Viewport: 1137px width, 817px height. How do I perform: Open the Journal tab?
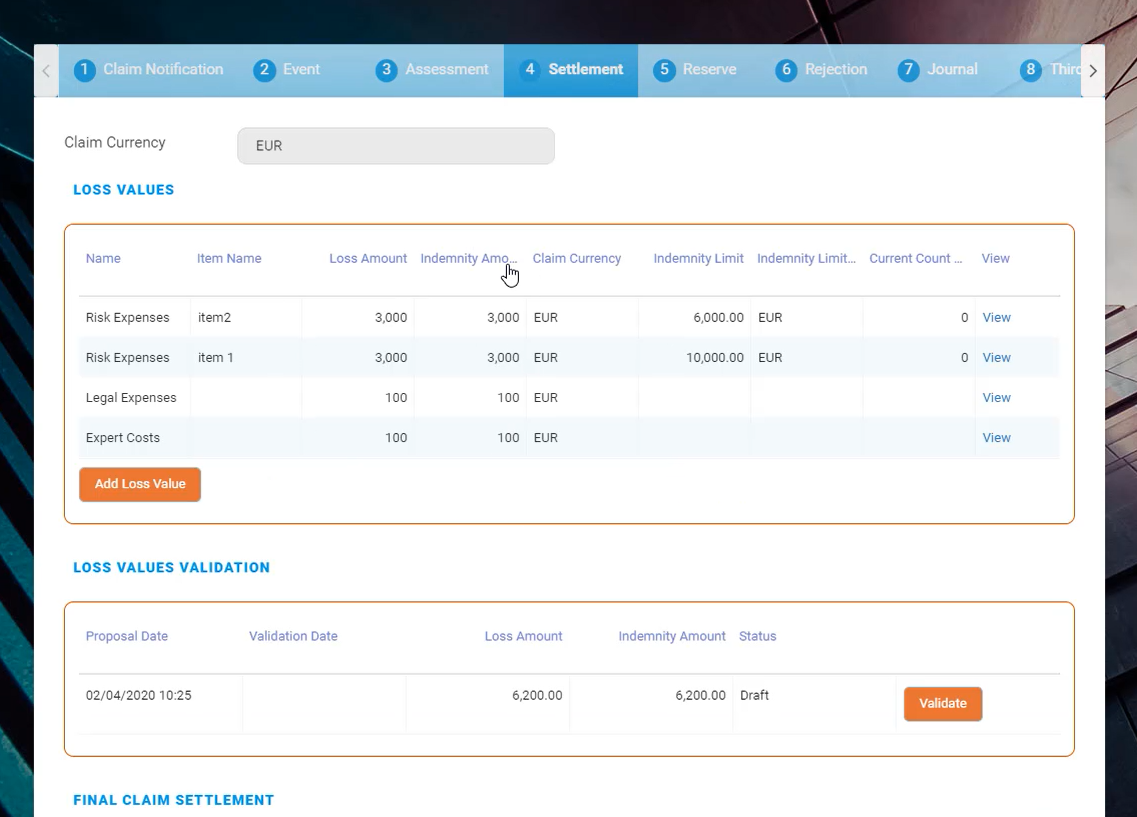938,70
